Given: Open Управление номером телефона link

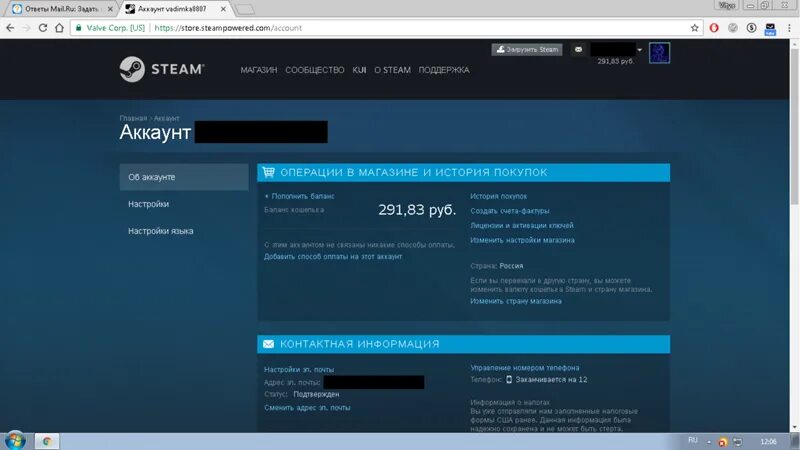Looking at the screenshot, I should click(524, 367).
